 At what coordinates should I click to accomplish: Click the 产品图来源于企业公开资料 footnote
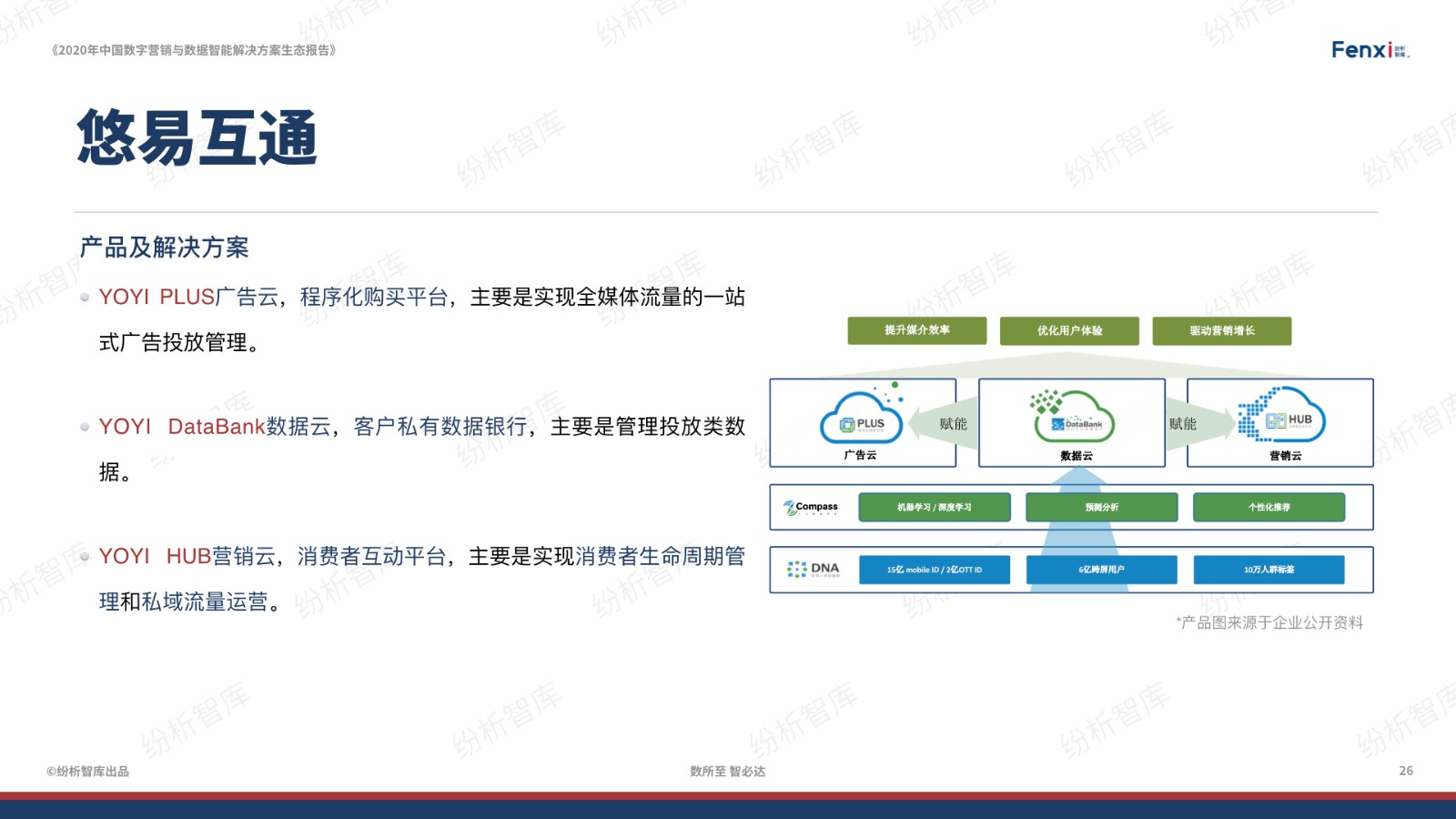1269,622
